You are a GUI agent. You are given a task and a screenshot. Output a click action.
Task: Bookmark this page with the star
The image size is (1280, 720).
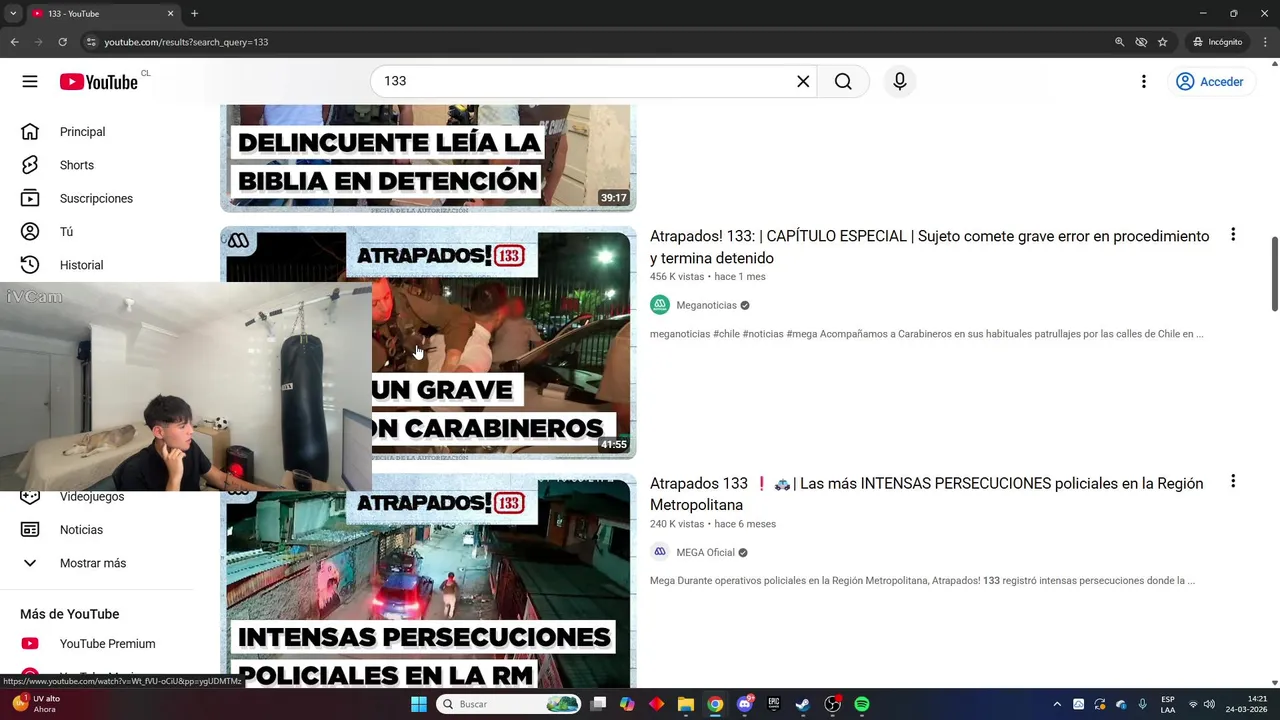[1162, 42]
